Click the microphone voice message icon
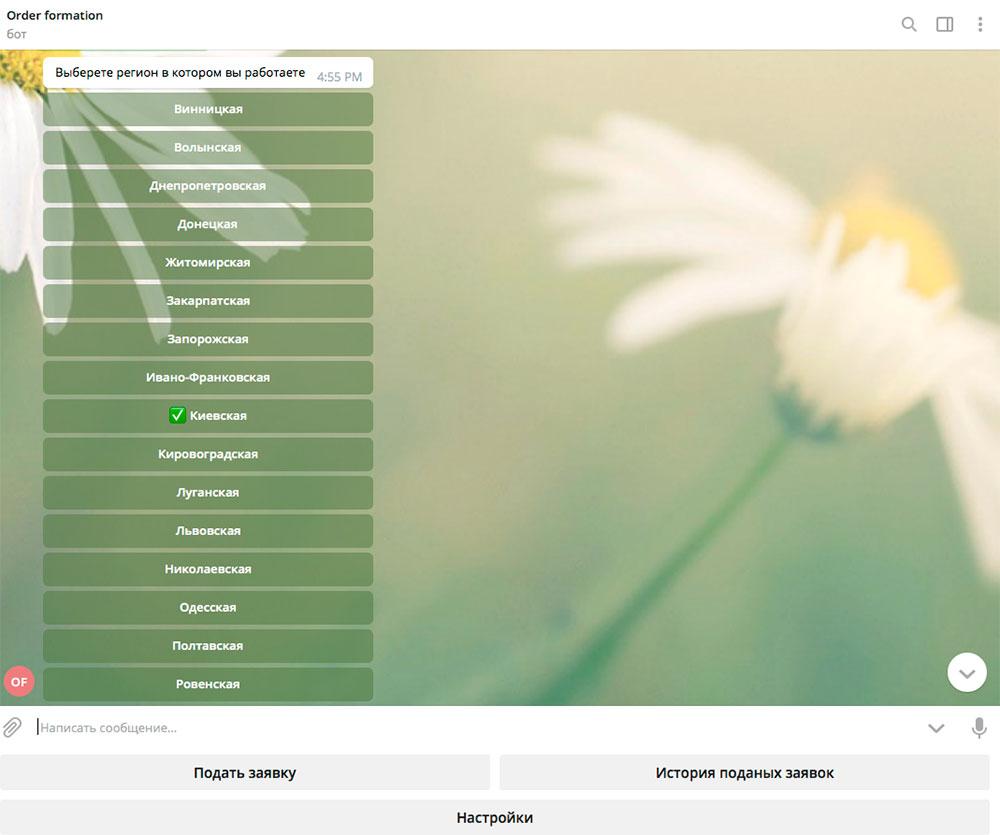This screenshot has width=1000, height=835. (979, 727)
